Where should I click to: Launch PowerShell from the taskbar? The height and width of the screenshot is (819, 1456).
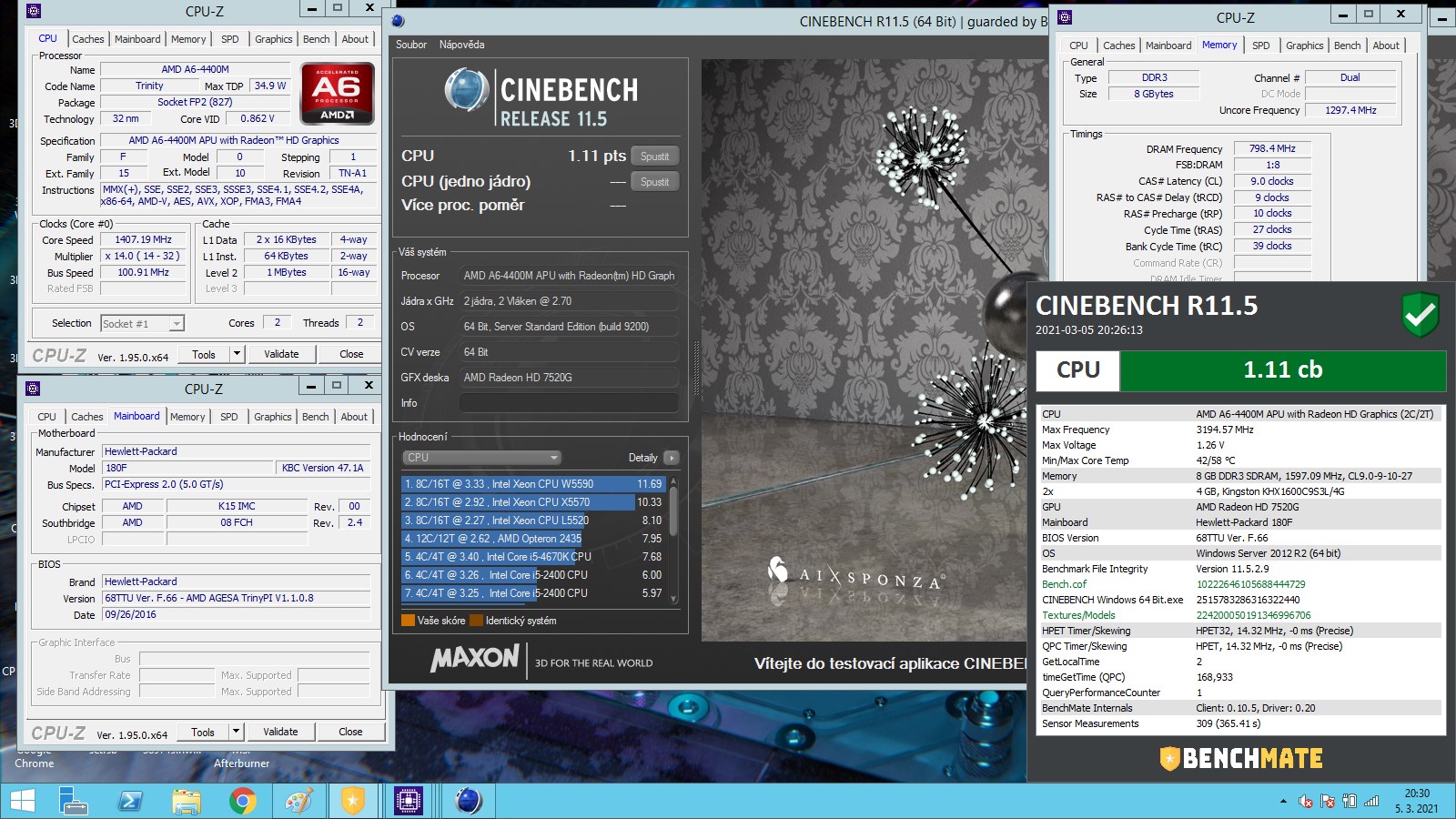(130, 801)
